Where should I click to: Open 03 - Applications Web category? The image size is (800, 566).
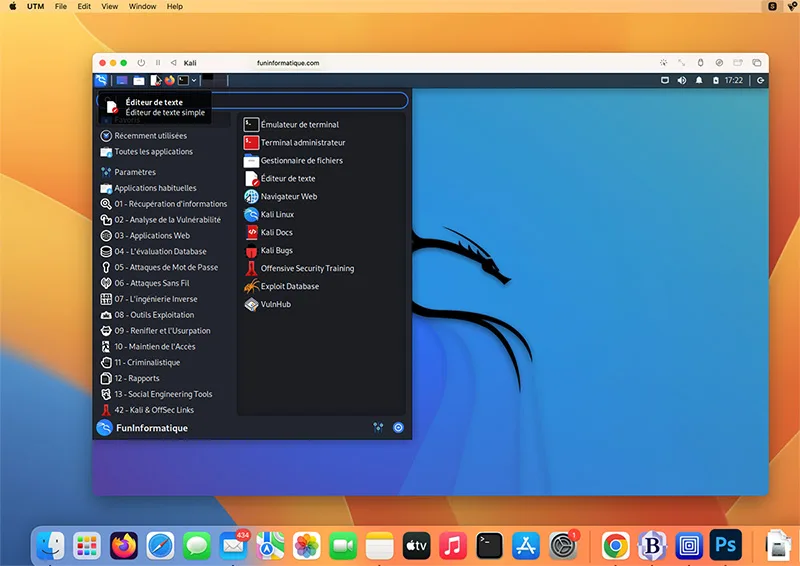pos(163,235)
